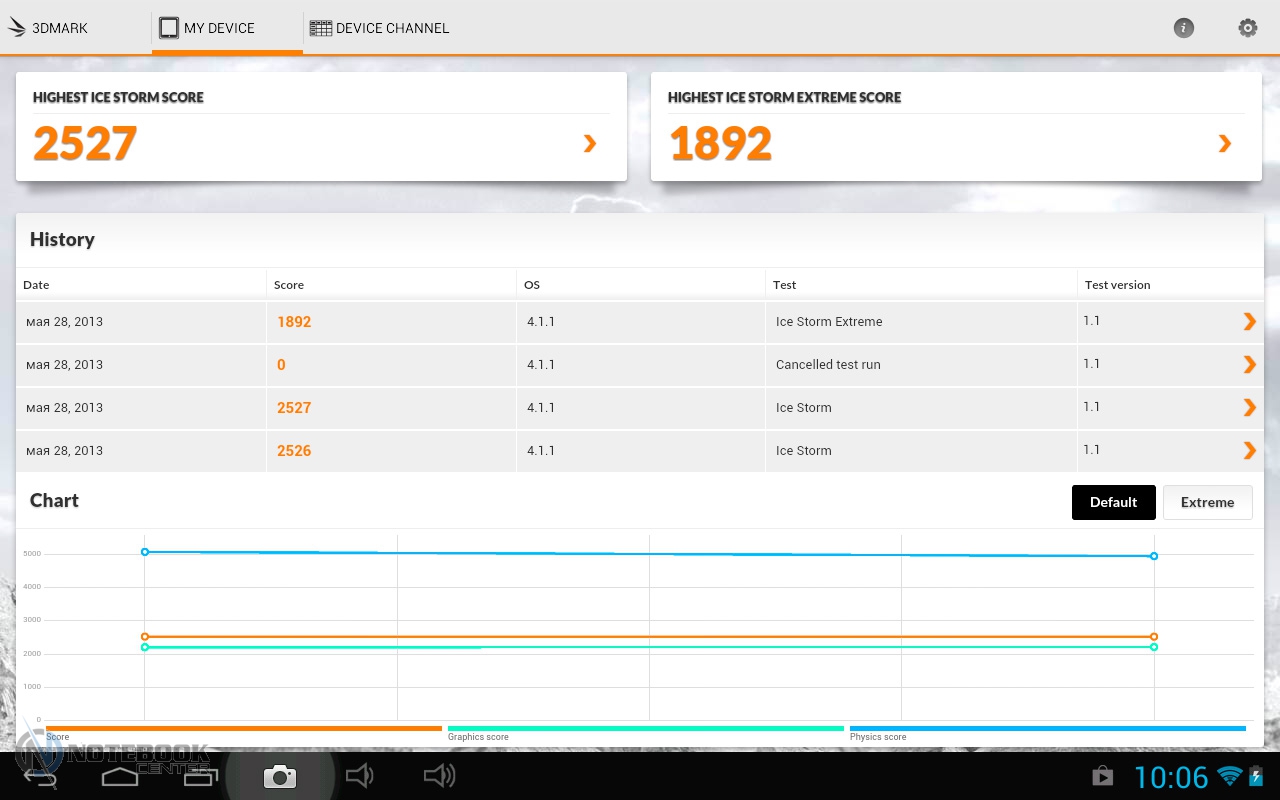Open Play Store notification icon
This screenshot has width=1280, height=800.
pos(1102,776)
